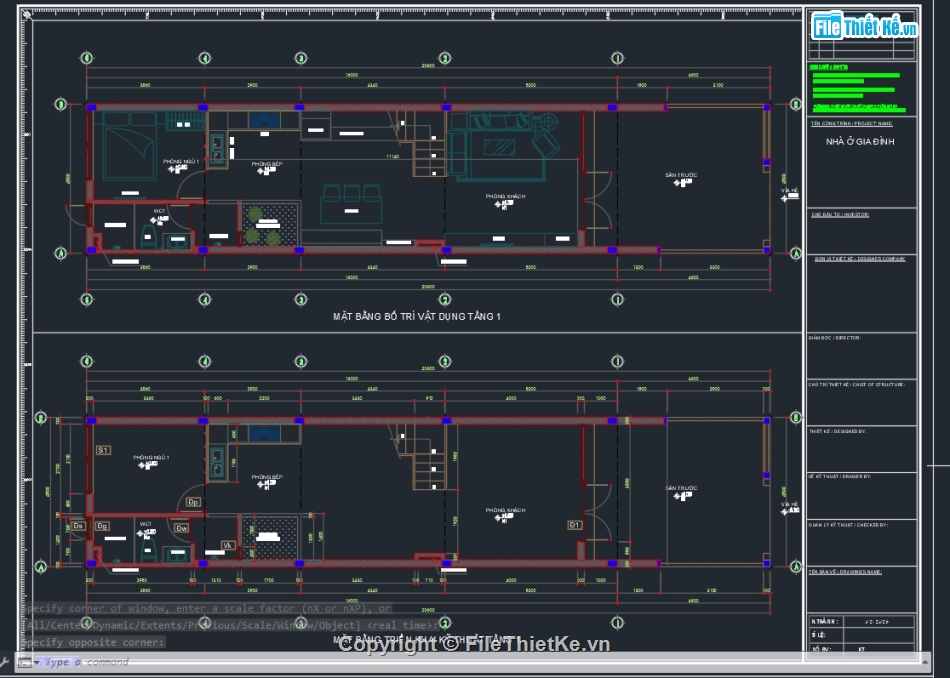Select title 'MẶT BẰNG BỐ TRÍ VẬT DỤNG TẦNG 1'
This screenshot has width=950, height=678.
417,316
